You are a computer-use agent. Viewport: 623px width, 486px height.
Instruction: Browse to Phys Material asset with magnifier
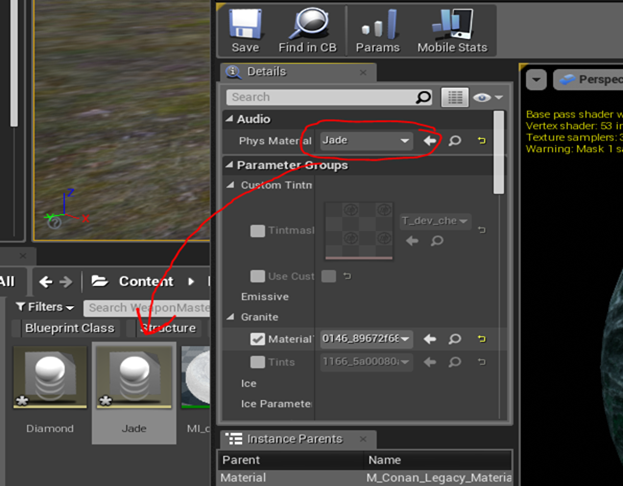point(455,141)
